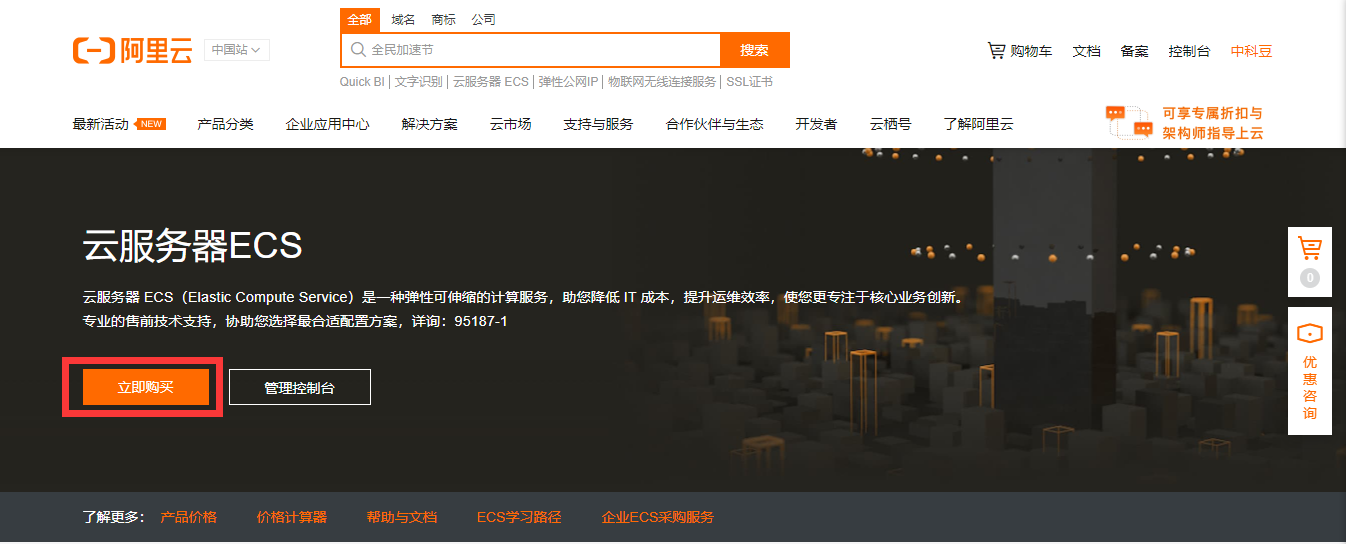This screenshot has height=544, width=1346.
Task: Click the floating sidebar cart icon
Action: 1309,247
